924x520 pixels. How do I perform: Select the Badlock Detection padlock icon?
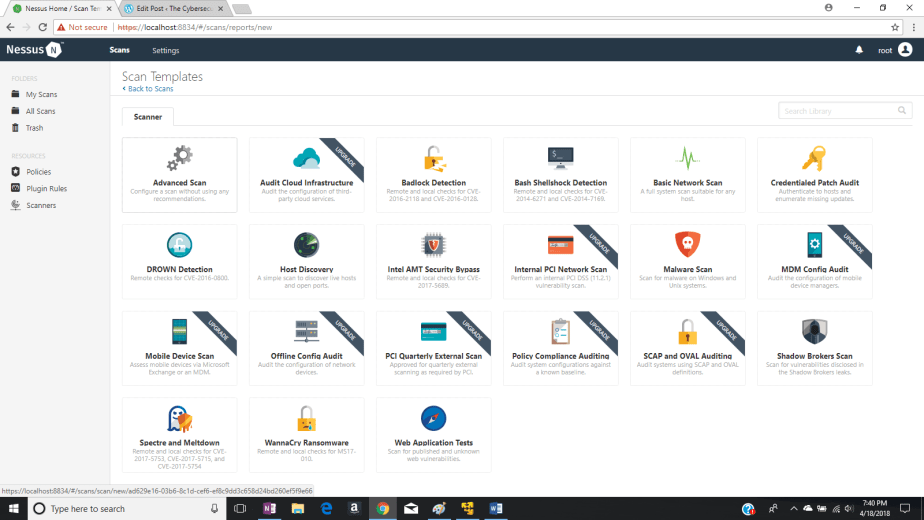pyautogui.click(x=433, y=158)
